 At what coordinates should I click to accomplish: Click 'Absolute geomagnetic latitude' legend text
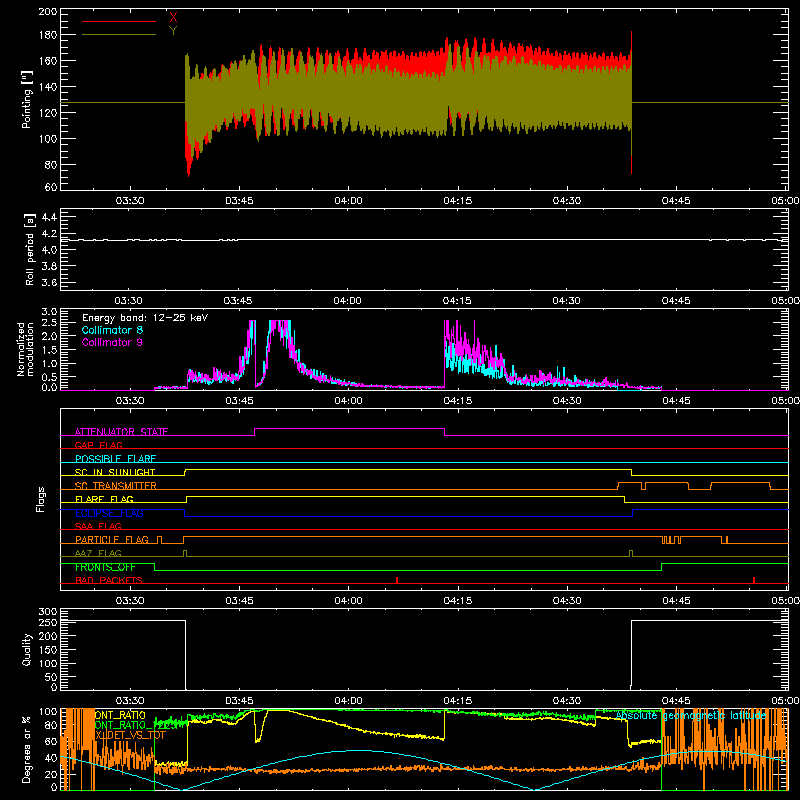point(691,716)
